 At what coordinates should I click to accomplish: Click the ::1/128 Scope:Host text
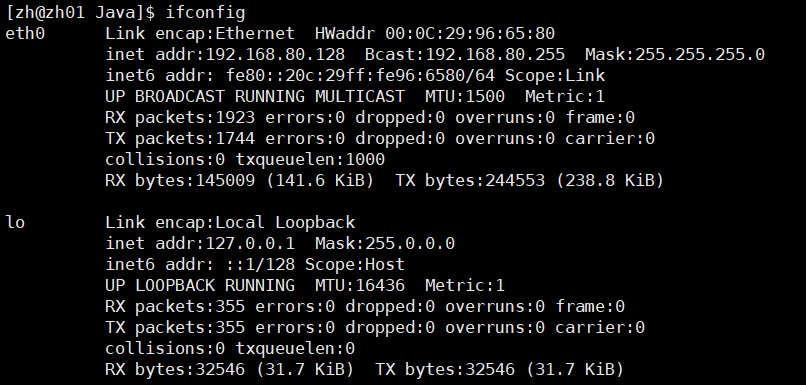tap(315, 264)
